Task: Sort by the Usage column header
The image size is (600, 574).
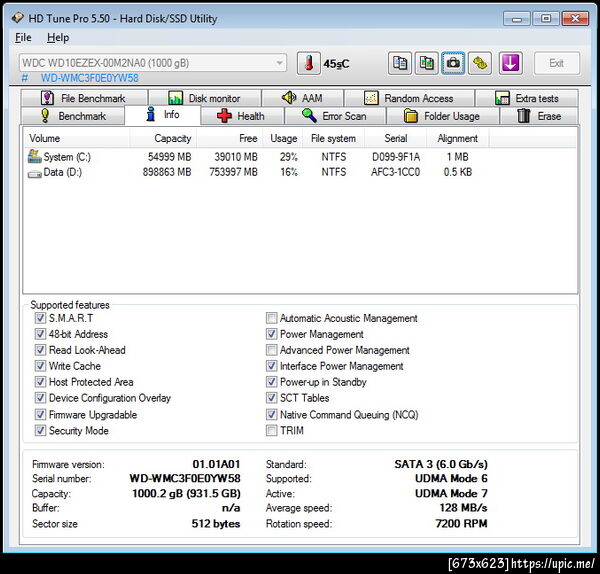Action: [x=284, y=139]
